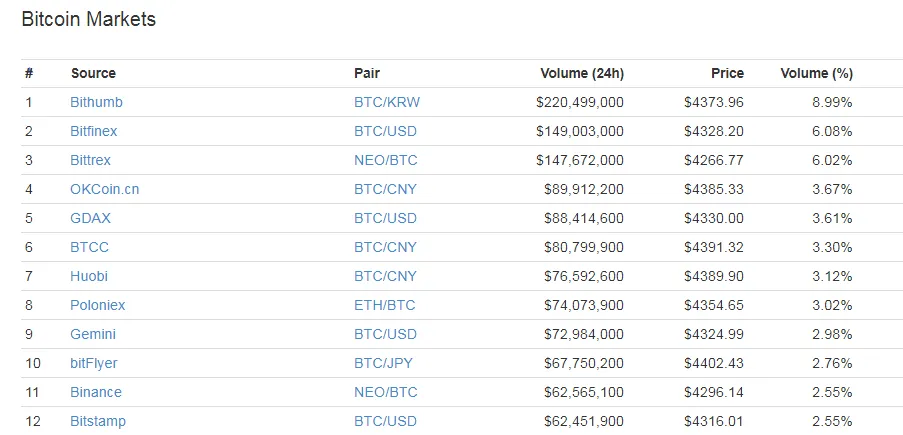Select the $76,592,600 volume cell
Screen dimensions: 903x435
(x=584, y=276)
